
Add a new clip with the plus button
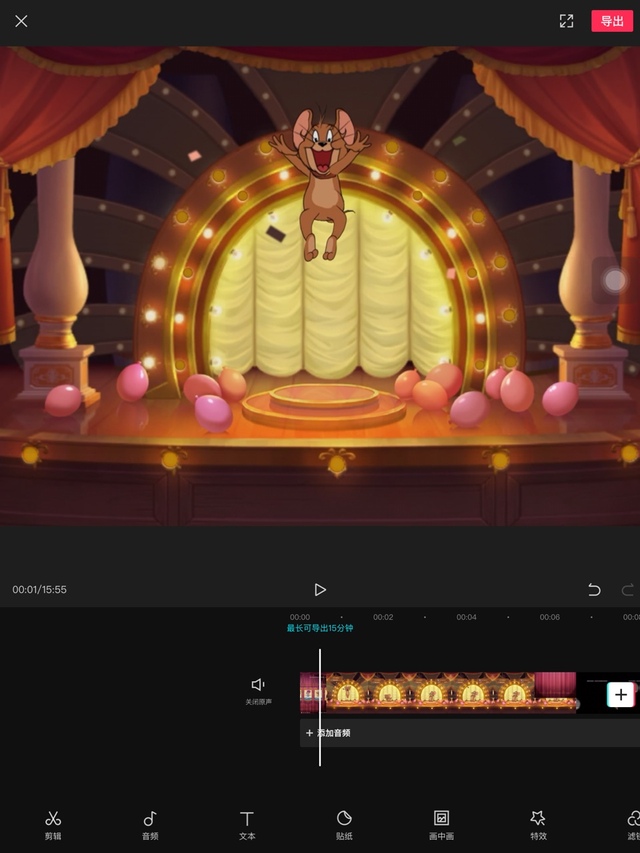coord(621,694)
